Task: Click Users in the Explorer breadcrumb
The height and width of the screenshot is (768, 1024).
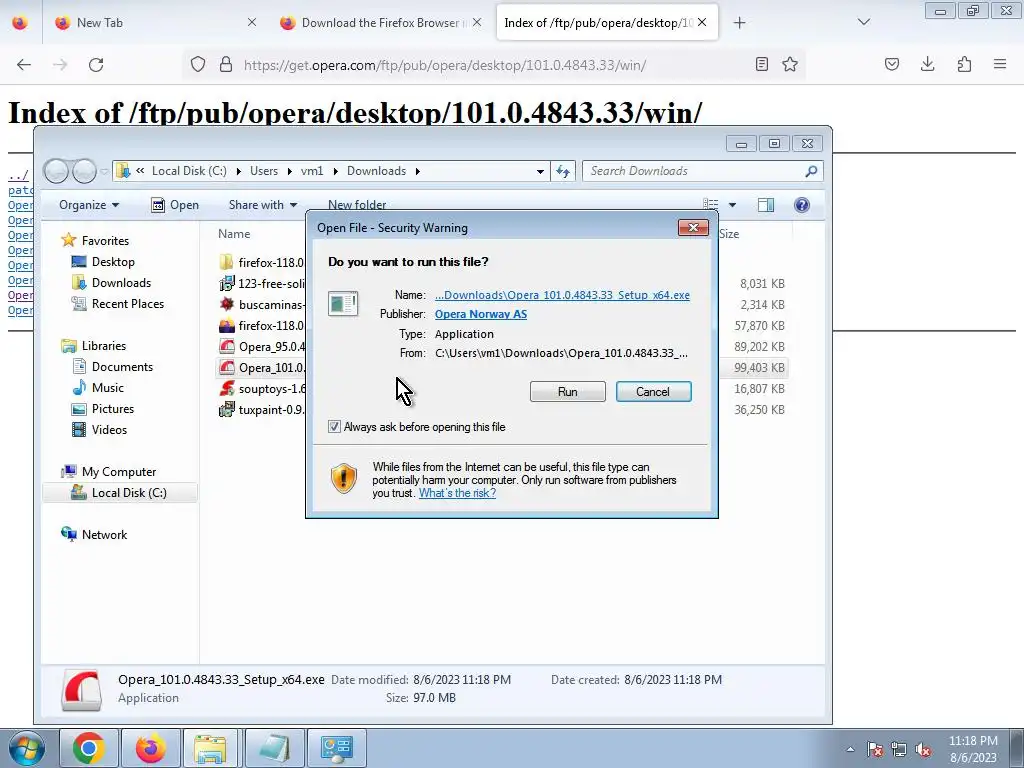Action: click(x=264, y=171)
